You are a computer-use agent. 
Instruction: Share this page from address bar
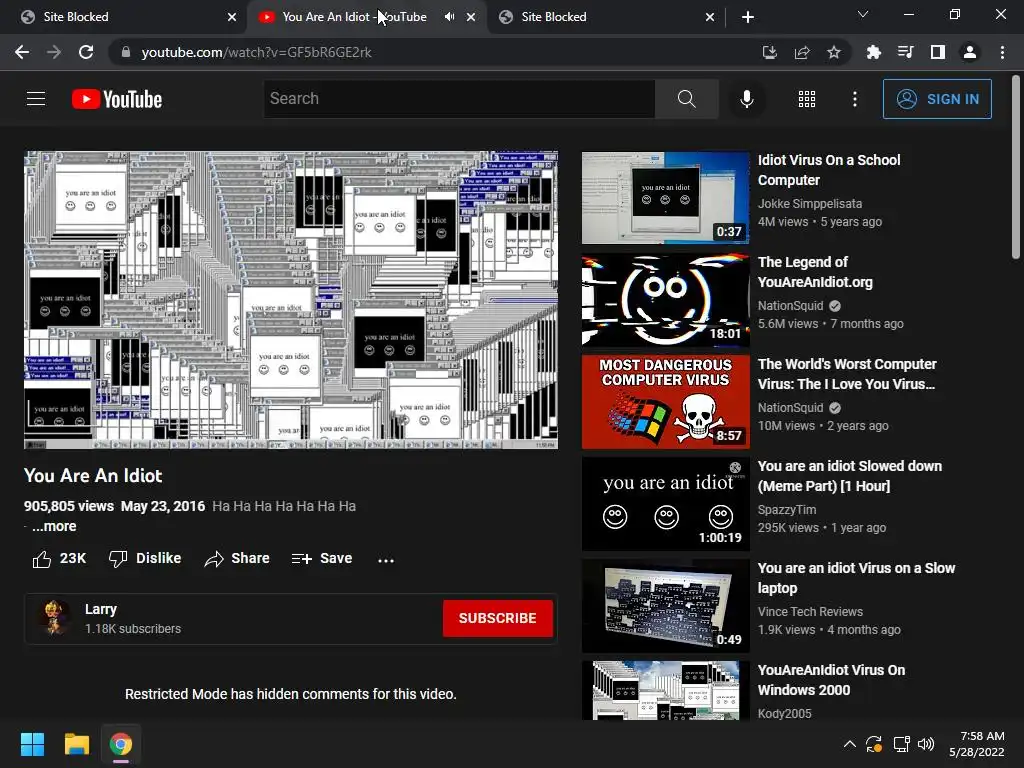click(x=801, y=52)
